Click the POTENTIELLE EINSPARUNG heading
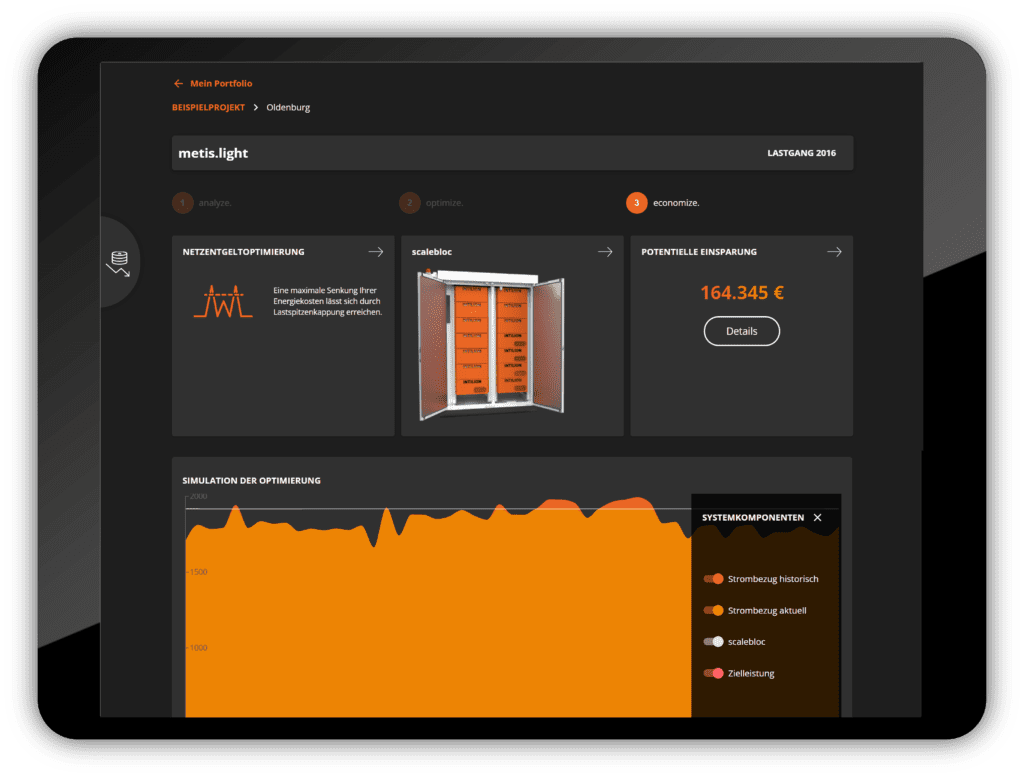Image resolution: width=1024 pixels, height=777 pixels. point(699,252)
